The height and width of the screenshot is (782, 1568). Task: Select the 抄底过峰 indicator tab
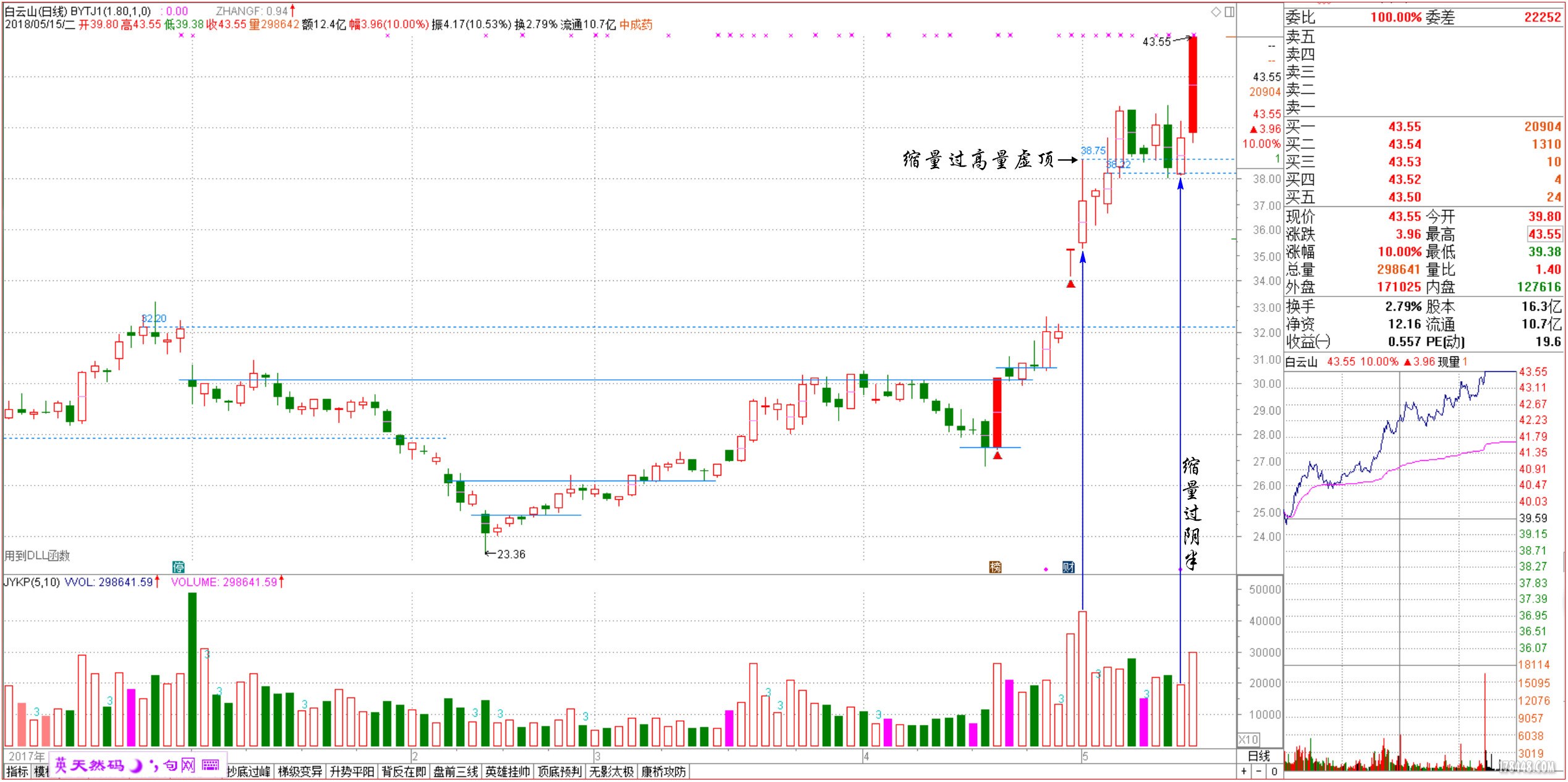point(248,771)
